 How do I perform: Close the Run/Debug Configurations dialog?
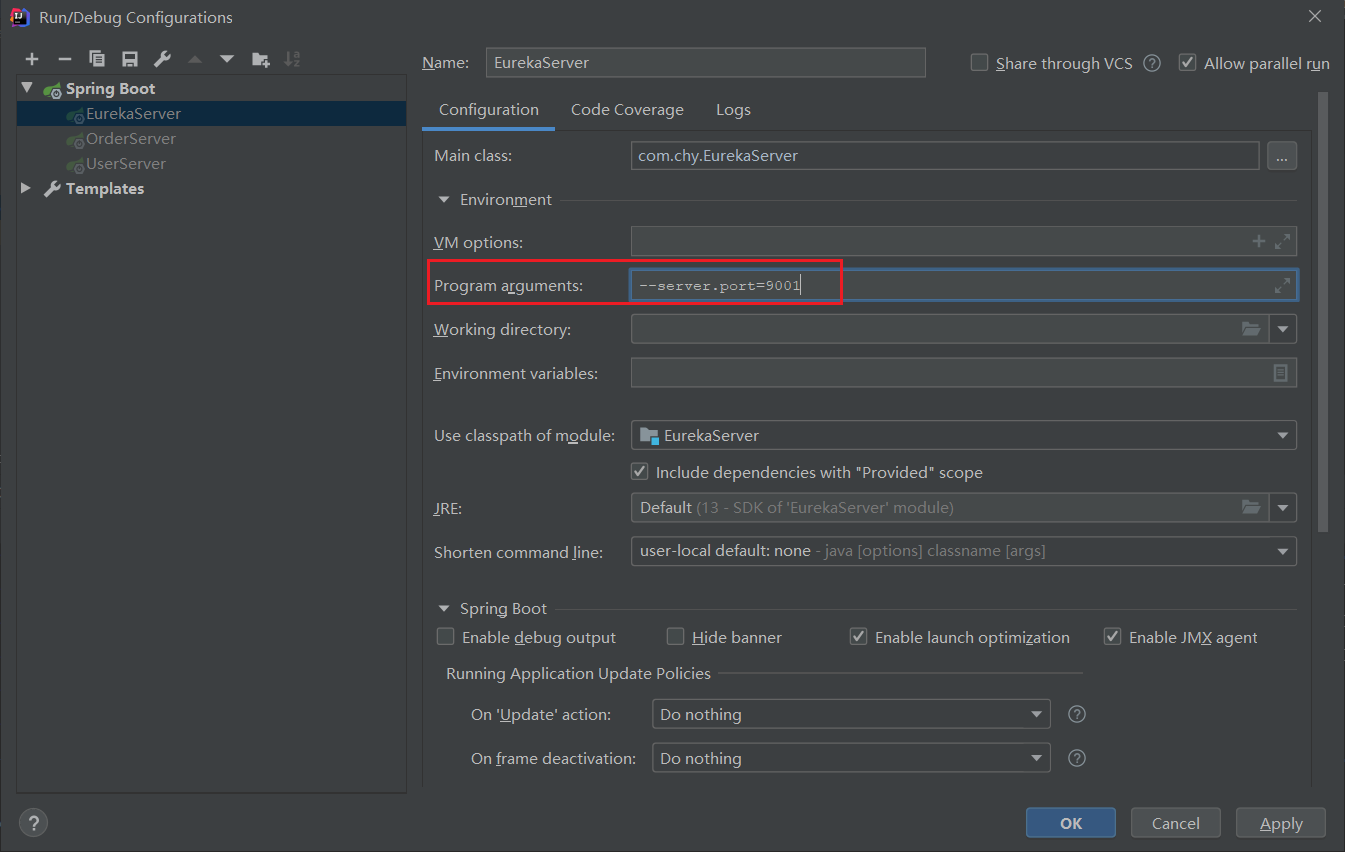(x=1315, y=15)
